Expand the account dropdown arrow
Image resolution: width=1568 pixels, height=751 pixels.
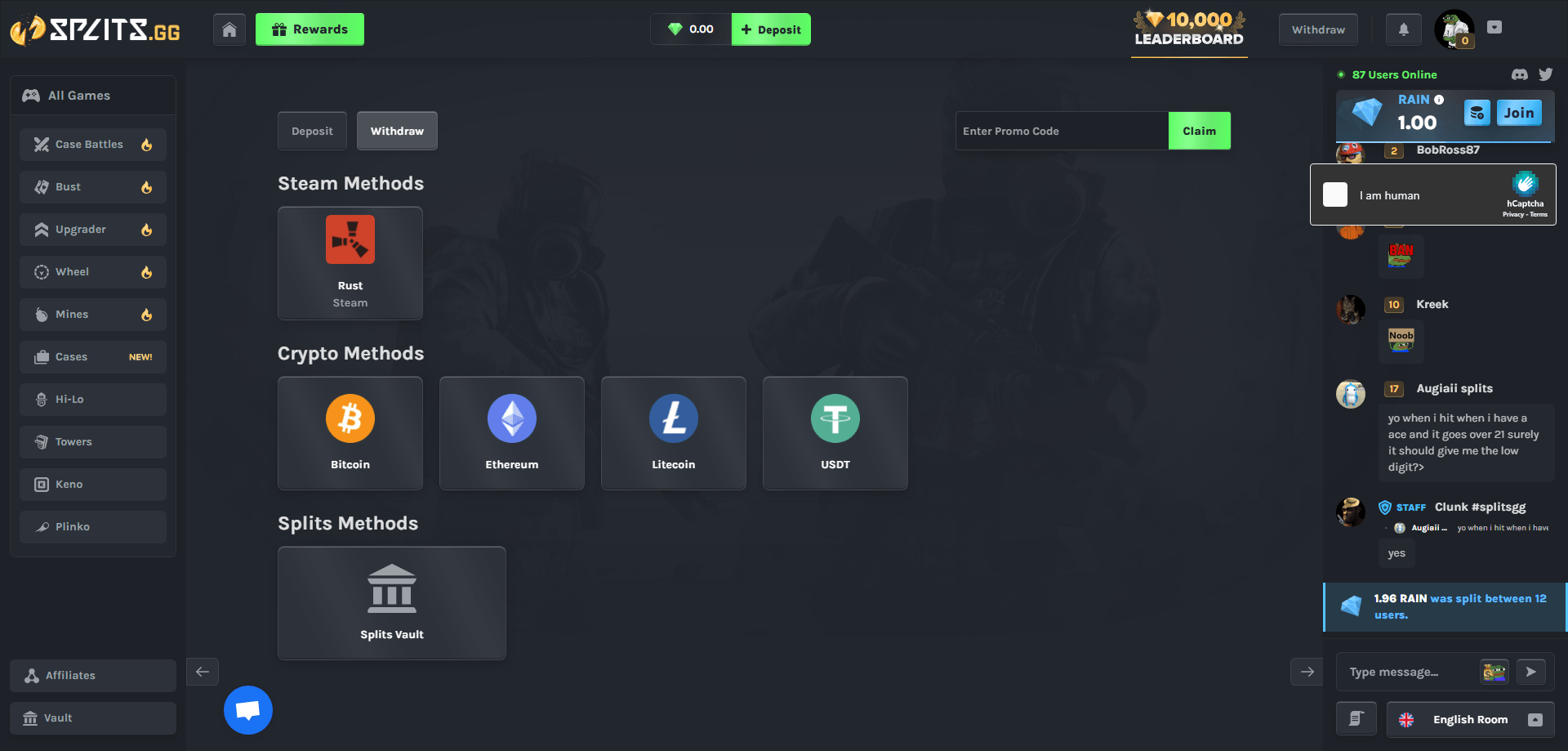(1494, 27)
